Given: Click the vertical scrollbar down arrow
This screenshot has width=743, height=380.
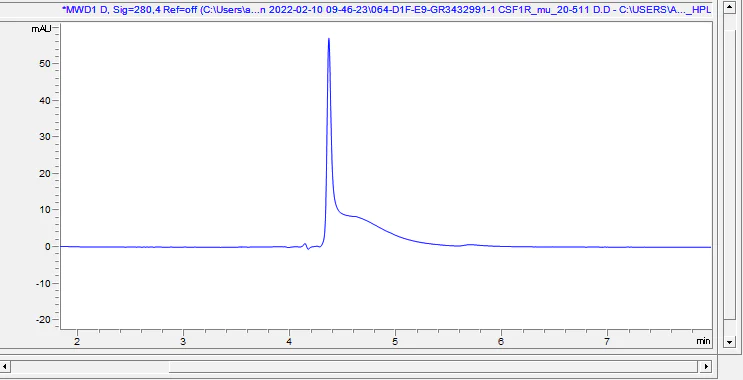Looking at the screenshot, I should [x=730, y=342].
